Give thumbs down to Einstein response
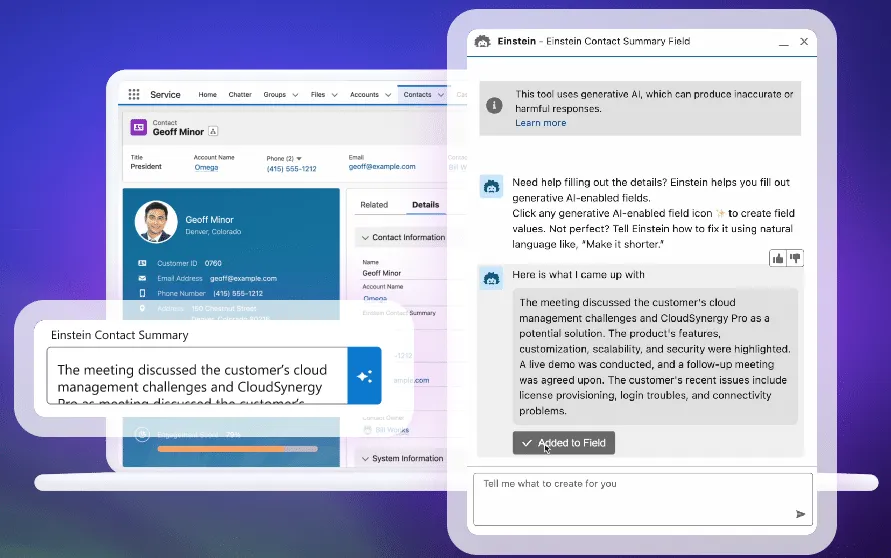The image size is (891, 558). (795, 259)
